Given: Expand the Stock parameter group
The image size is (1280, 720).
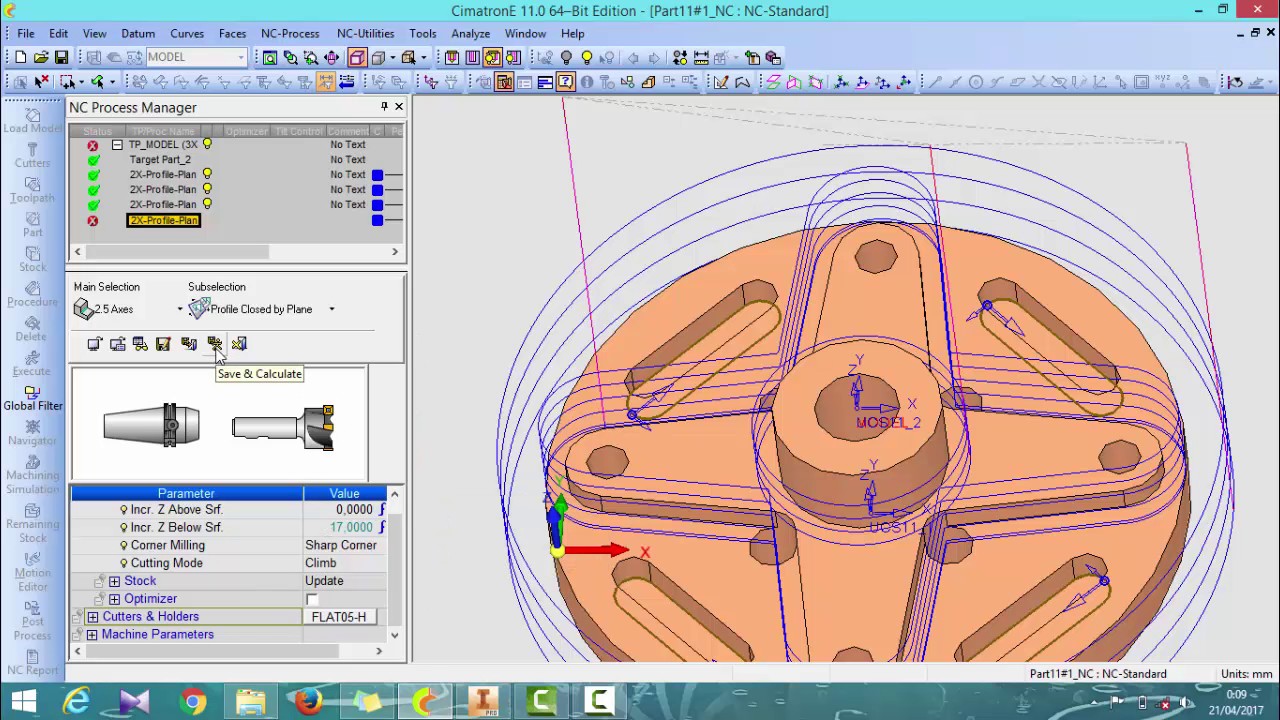Looking at the screenshot, I should coord(114,581).
